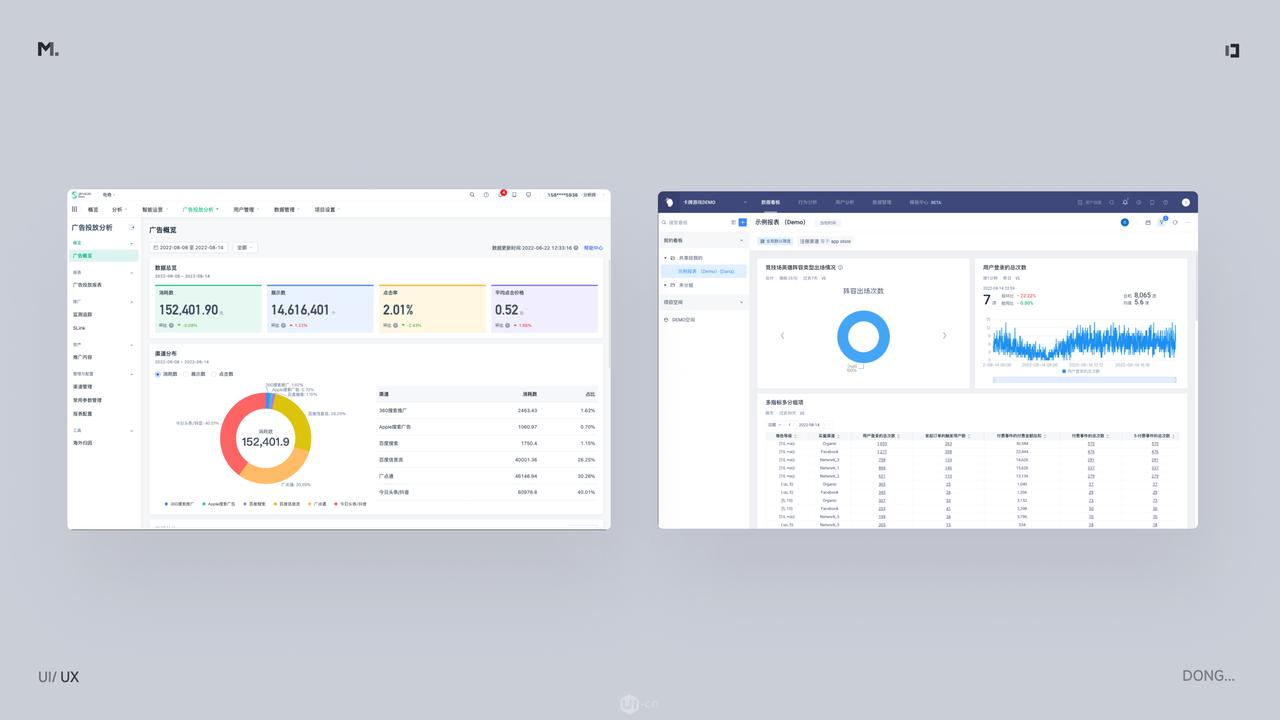Click the range slider under the login line chart
The height and width of the screenshot is (720, 1280).
point(1084,380)
